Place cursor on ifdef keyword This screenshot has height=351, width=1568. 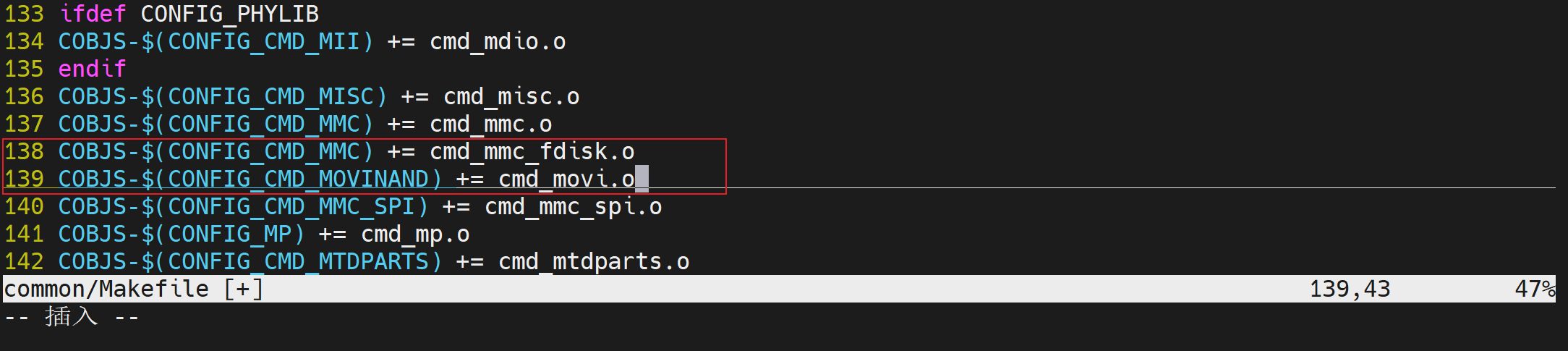click(x=93, y=14)
